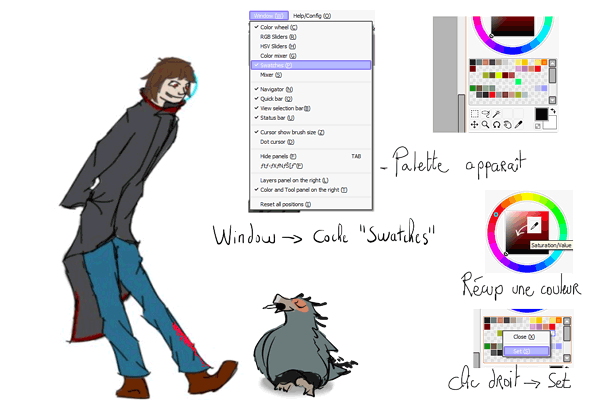Image resolution: width=600 pixels, height=400 pixels.
Task: Select the Magic Wand tool
Action: tap(496, 114)
